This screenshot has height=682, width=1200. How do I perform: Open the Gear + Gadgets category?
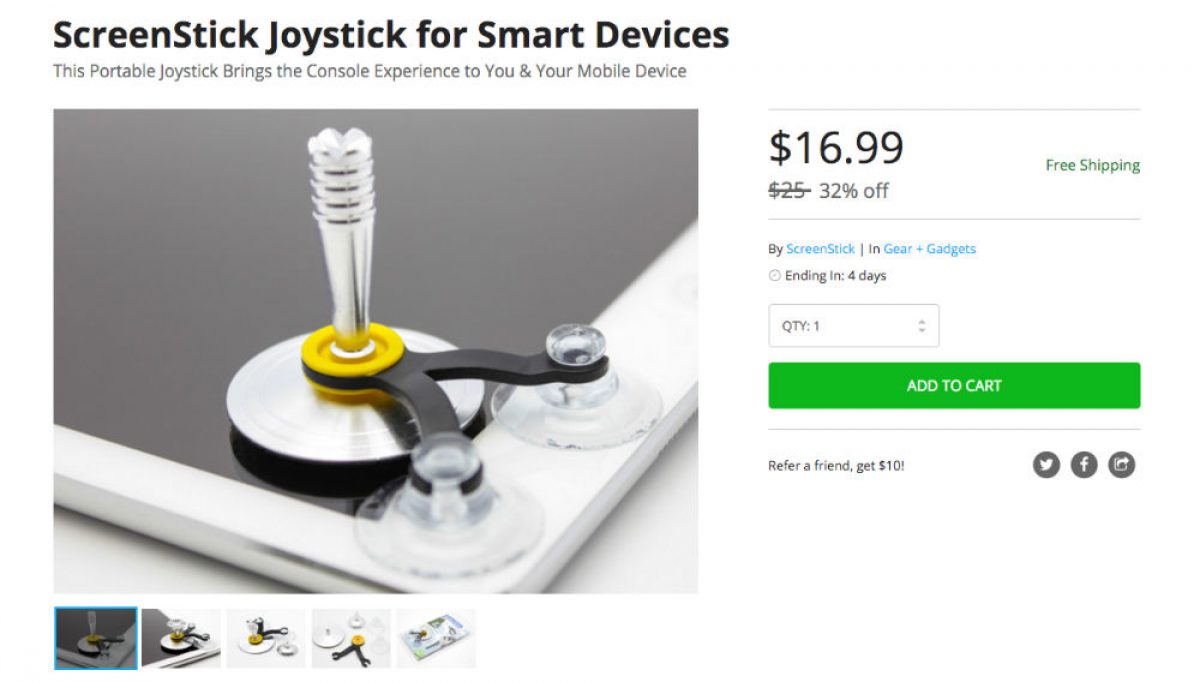click(x=929, y=249)
